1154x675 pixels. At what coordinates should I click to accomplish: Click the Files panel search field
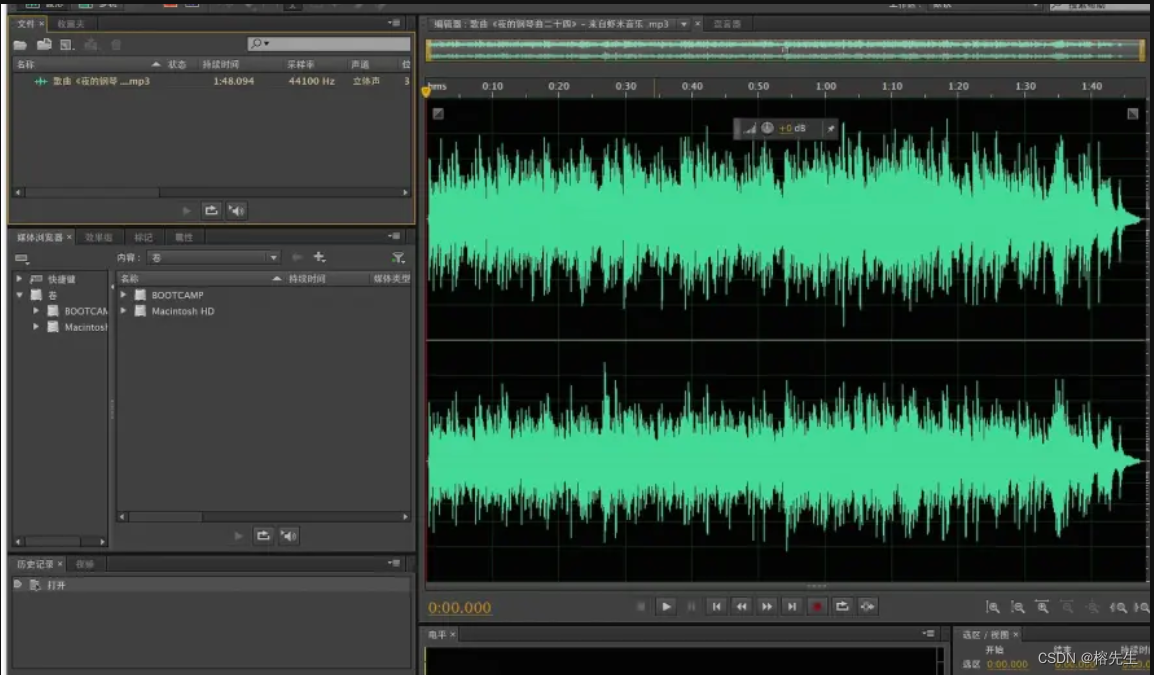point(329,43)
